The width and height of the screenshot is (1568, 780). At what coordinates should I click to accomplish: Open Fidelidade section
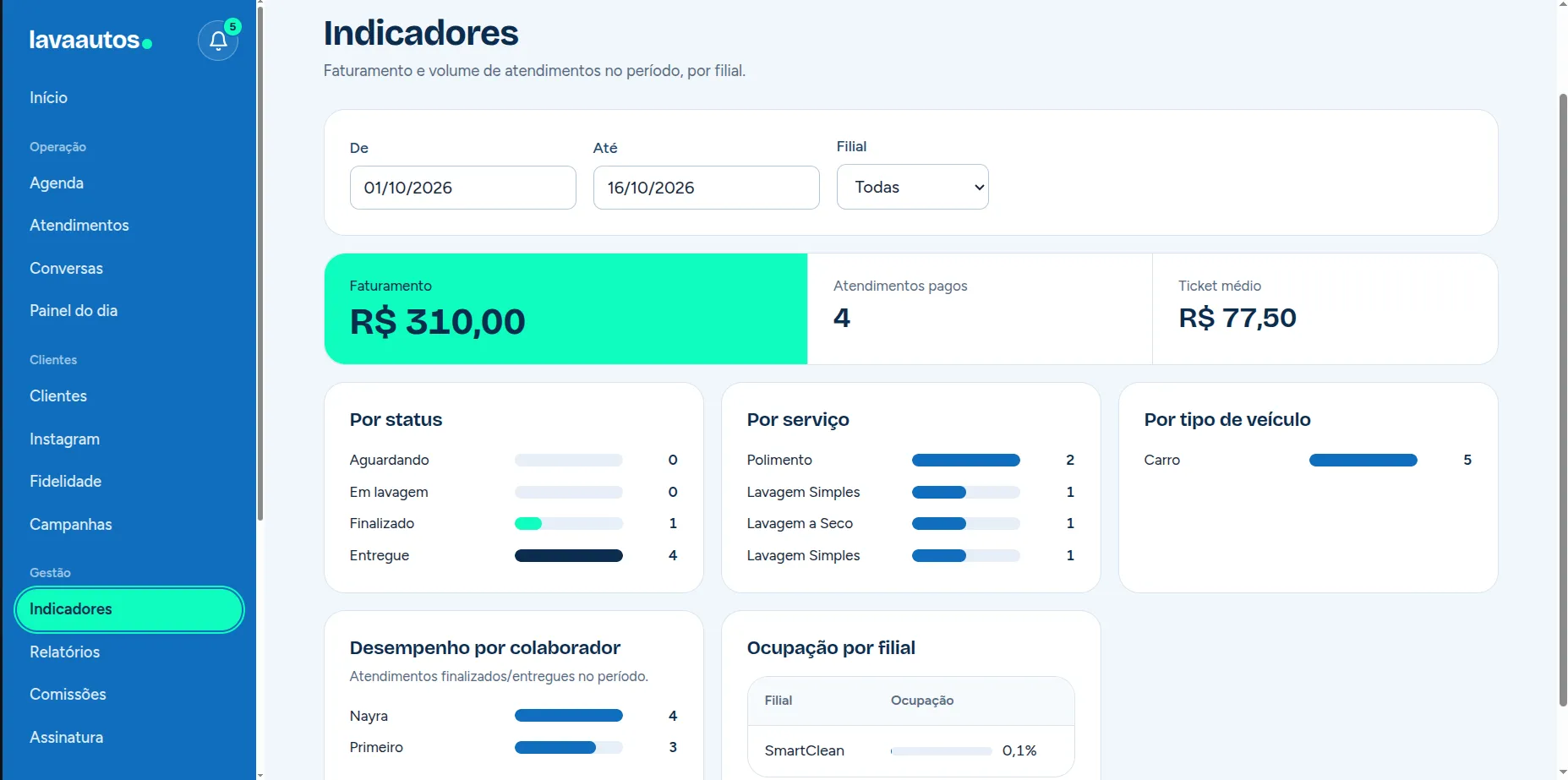click(65, 482)
